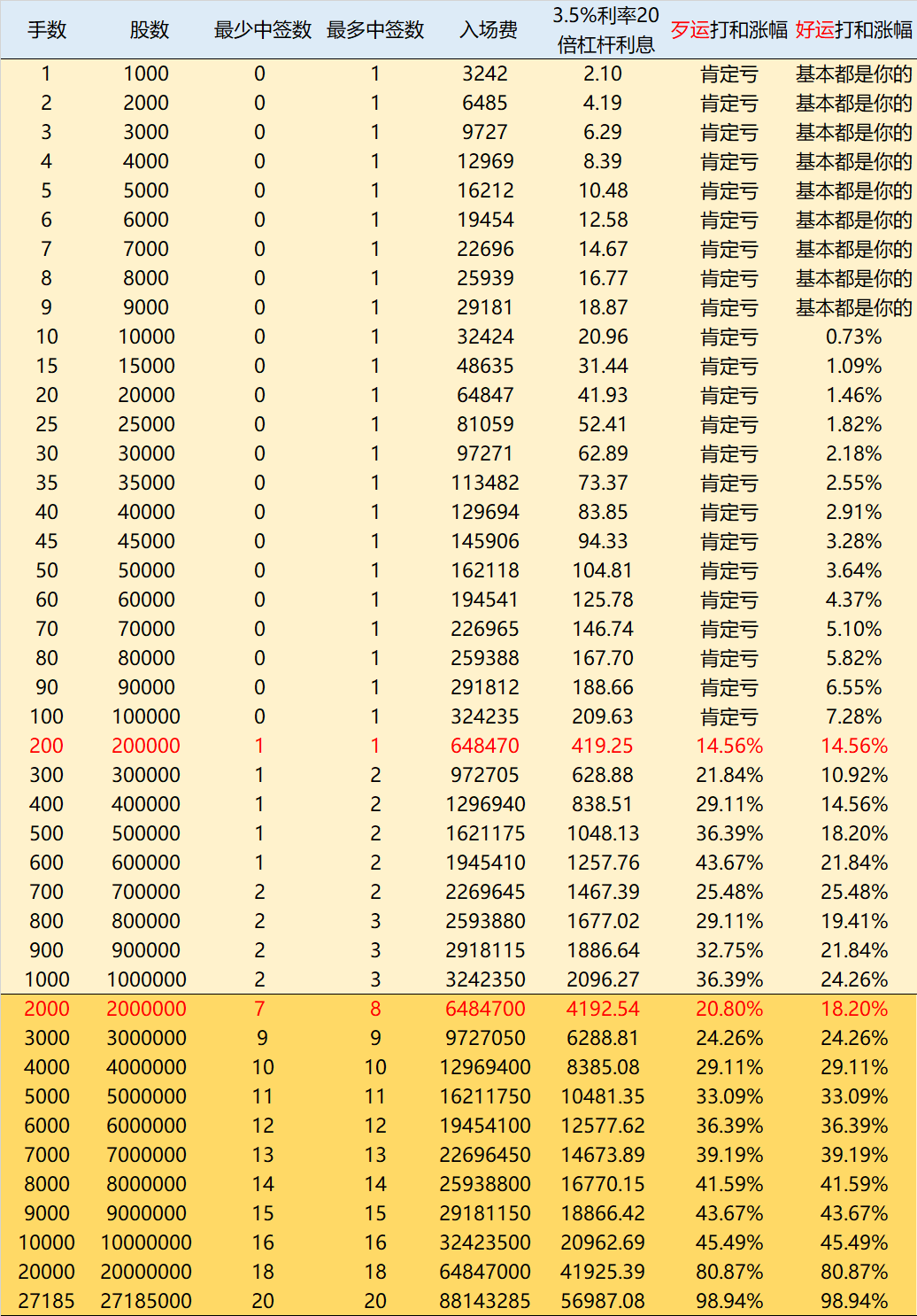The height and width of the screenshot is (1316, 917).
Task: Click the interest value 8.39
Action: pyautogui.click(x=603, y=161)
